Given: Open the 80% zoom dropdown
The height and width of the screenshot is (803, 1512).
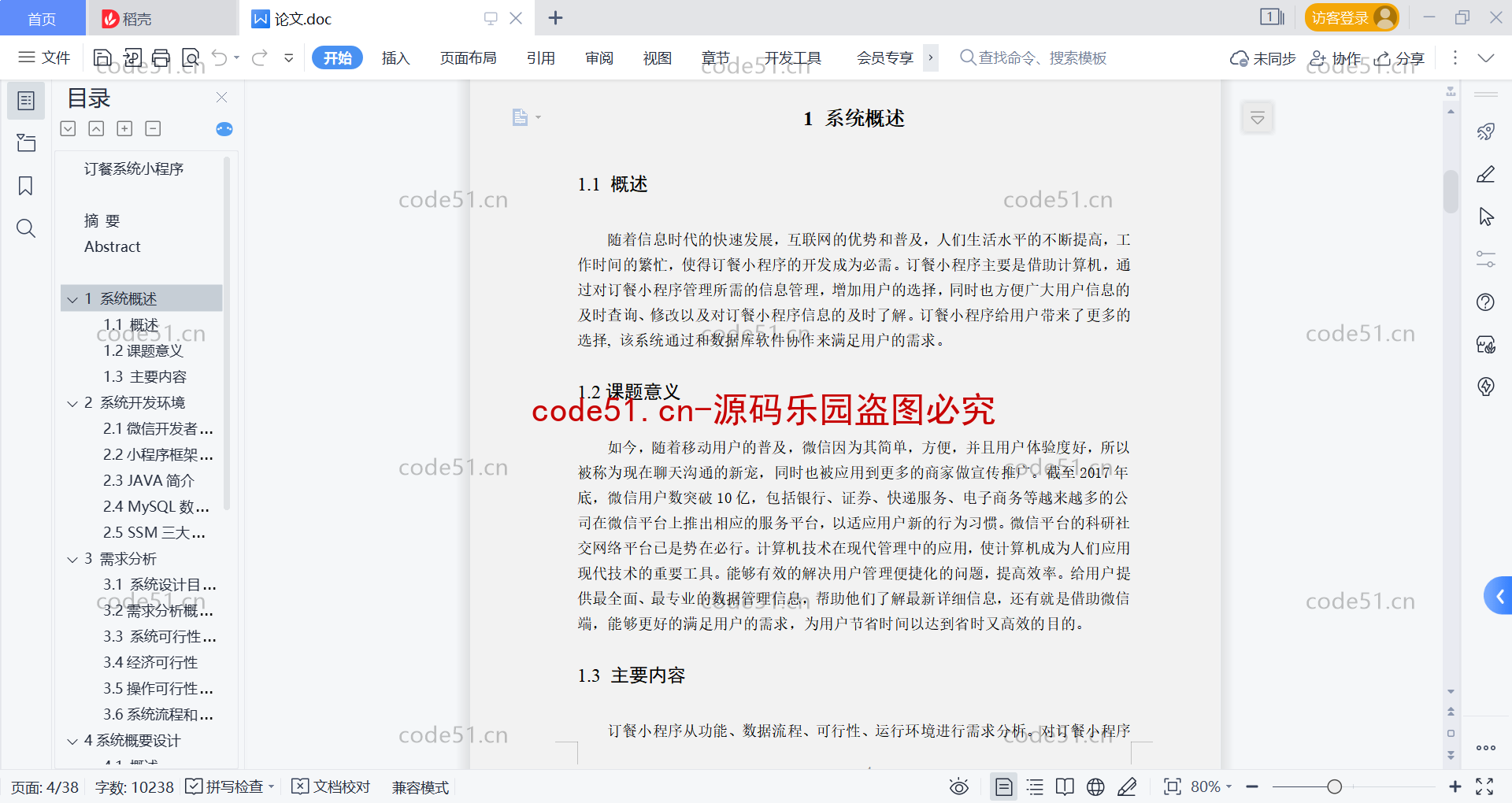Looking at the screenshot, I should coord(1211,786).
